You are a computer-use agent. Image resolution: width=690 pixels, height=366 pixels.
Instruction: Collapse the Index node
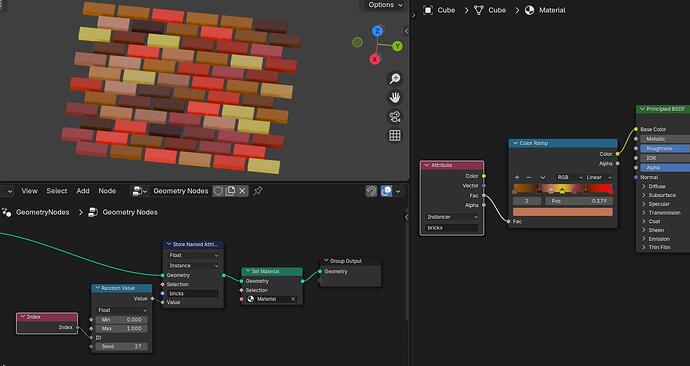(23, 317)
